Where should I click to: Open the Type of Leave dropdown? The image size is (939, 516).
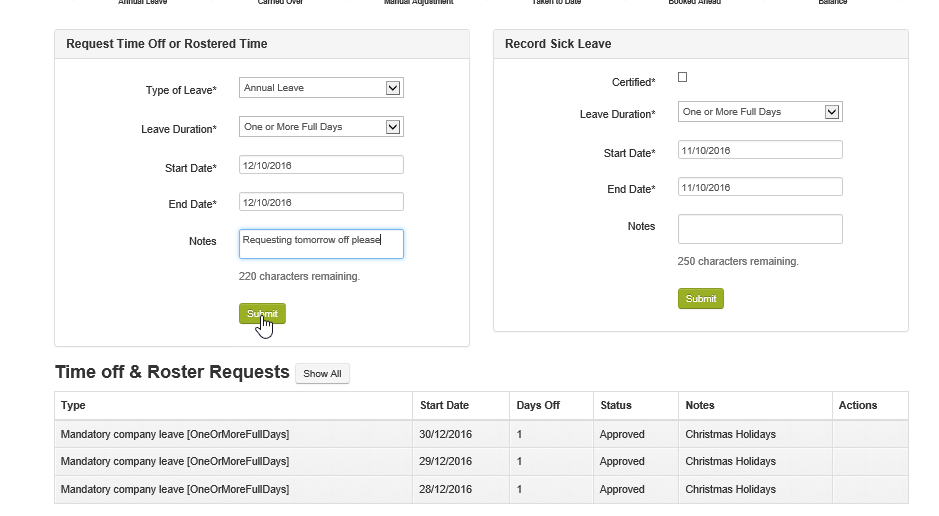click(321, 88)
